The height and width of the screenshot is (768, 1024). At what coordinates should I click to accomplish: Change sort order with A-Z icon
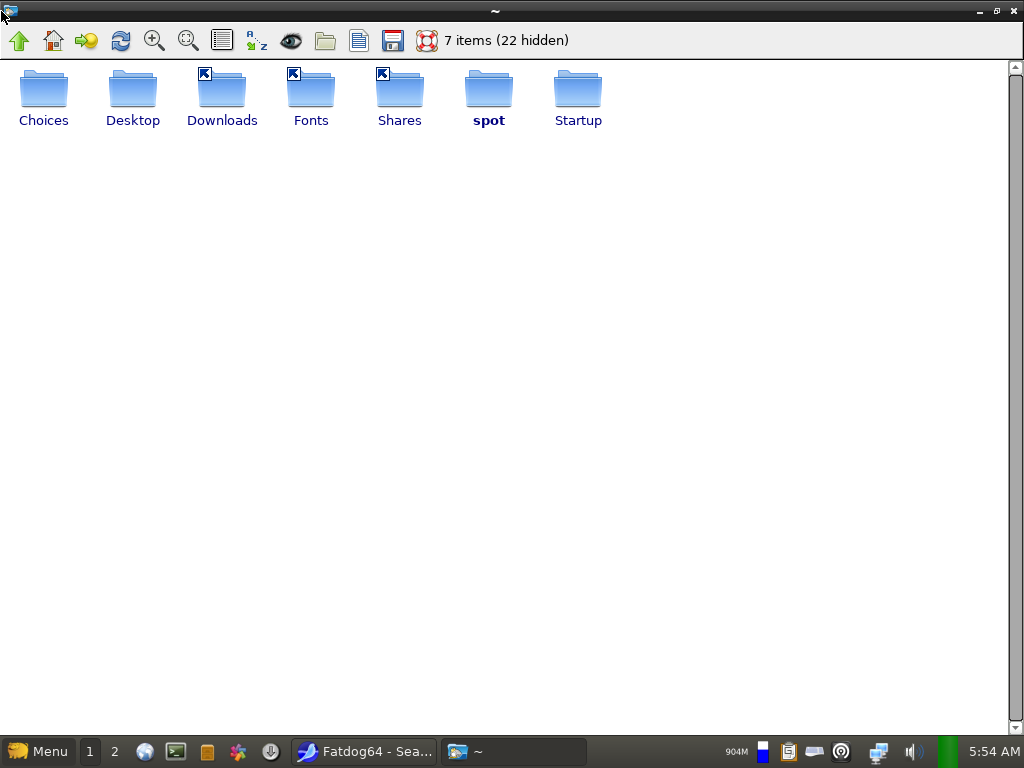click(x=256, y=41)
